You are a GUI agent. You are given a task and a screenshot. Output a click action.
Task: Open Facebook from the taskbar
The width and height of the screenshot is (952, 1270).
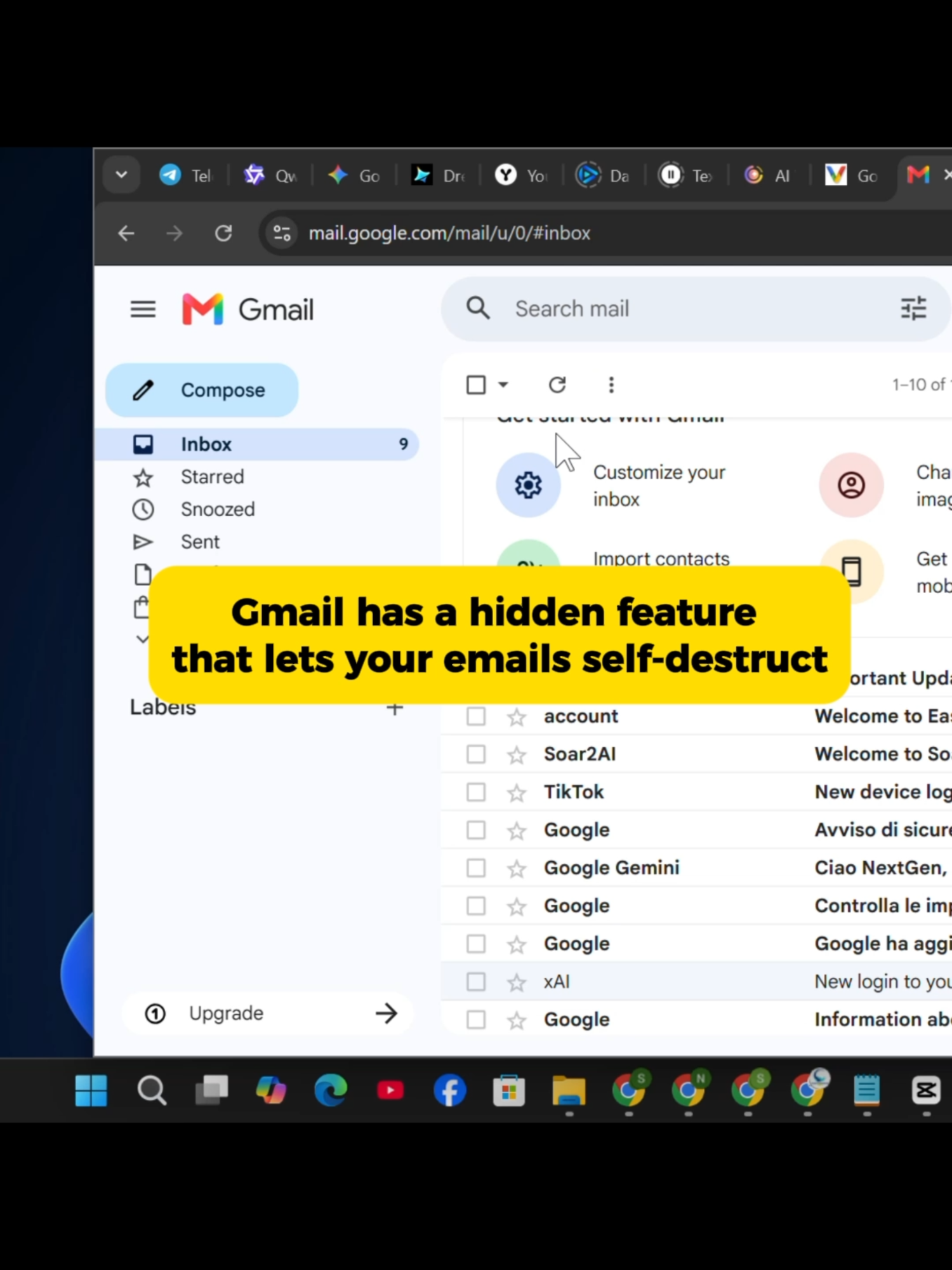coord(449,1090)
